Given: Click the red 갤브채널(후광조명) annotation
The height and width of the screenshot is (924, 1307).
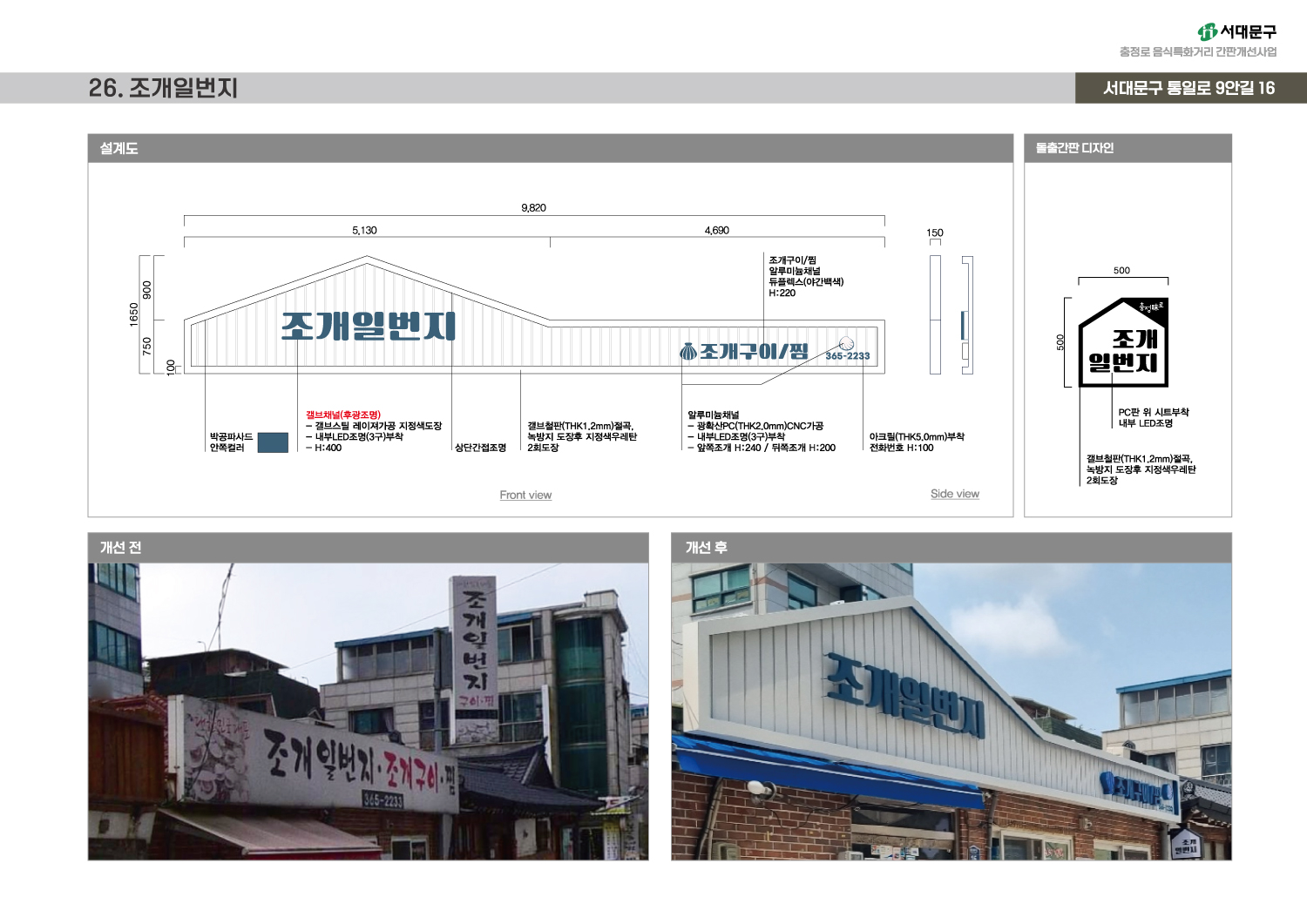Looking at the screenshot, I should click(x=342, y=415).
